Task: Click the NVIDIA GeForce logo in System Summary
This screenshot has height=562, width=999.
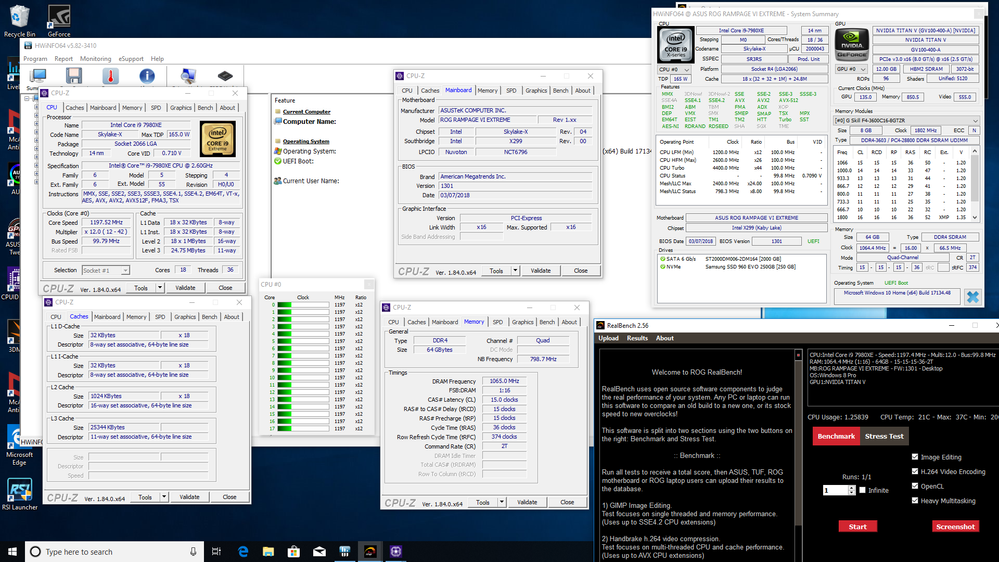Action: click(x=852, y=45)
